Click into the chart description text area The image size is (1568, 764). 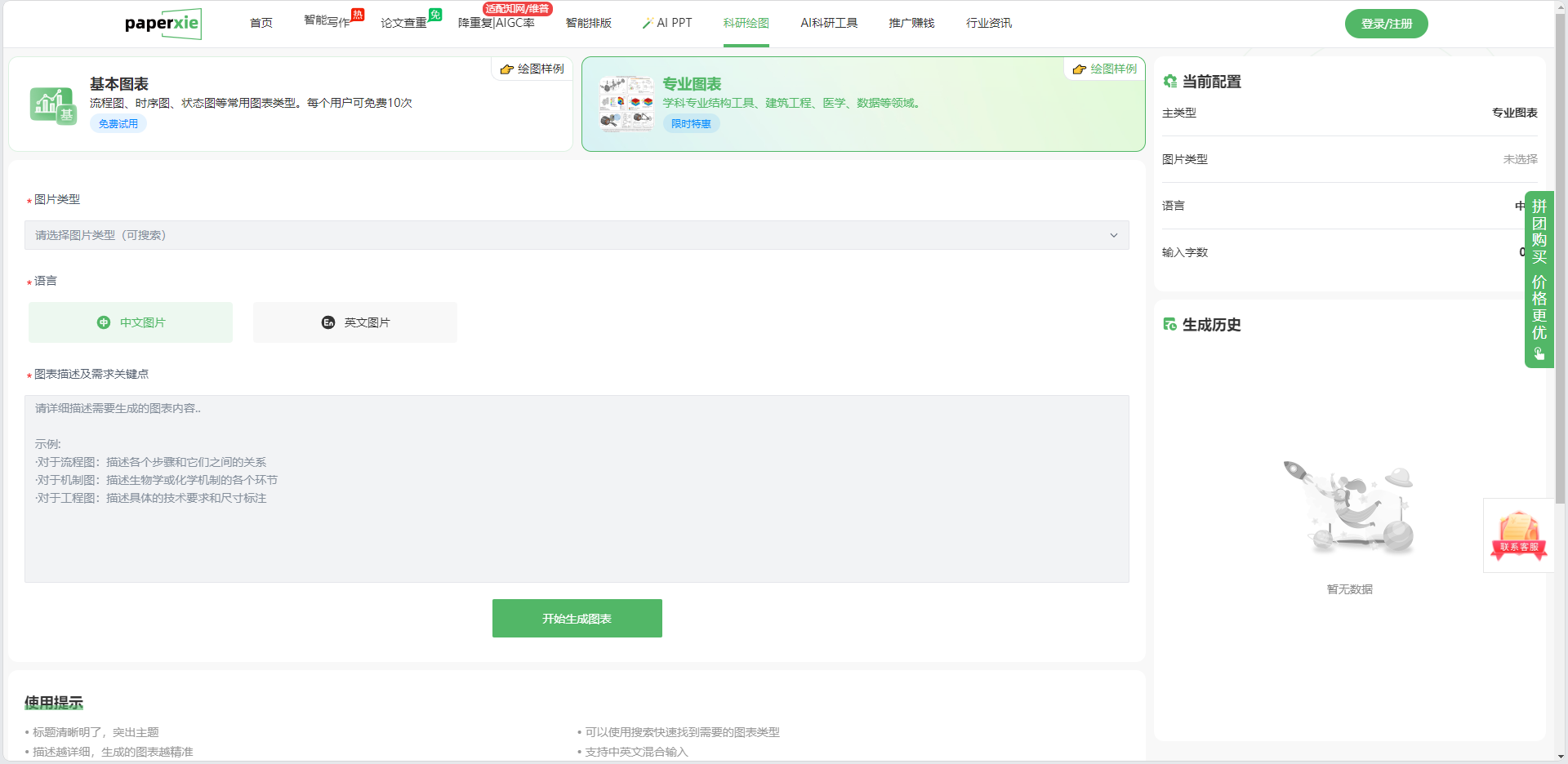pyautogui.click(x=577, y=488)
